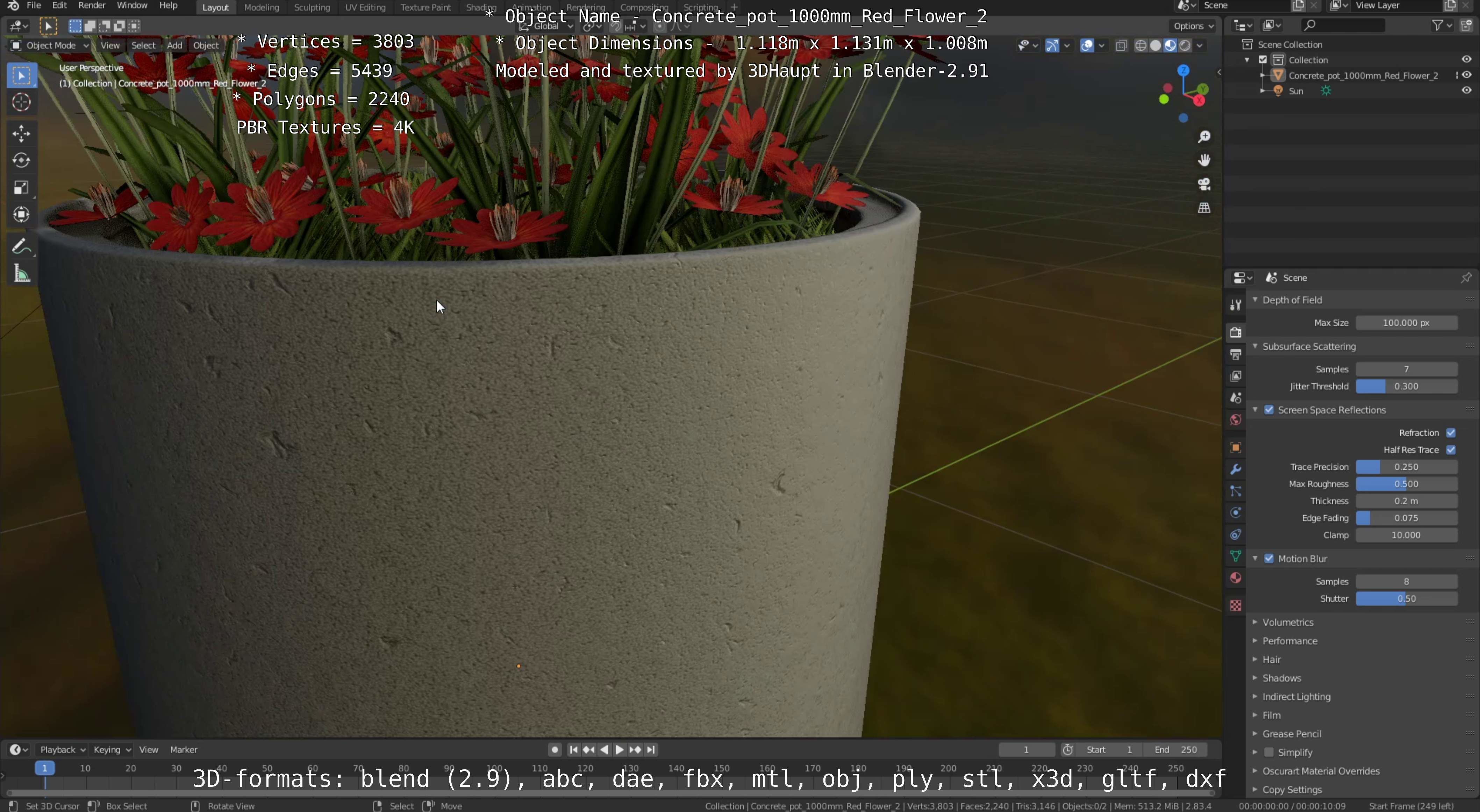Adjust Max Roughness slider

pyautogui.click(x=1407, y=484)
